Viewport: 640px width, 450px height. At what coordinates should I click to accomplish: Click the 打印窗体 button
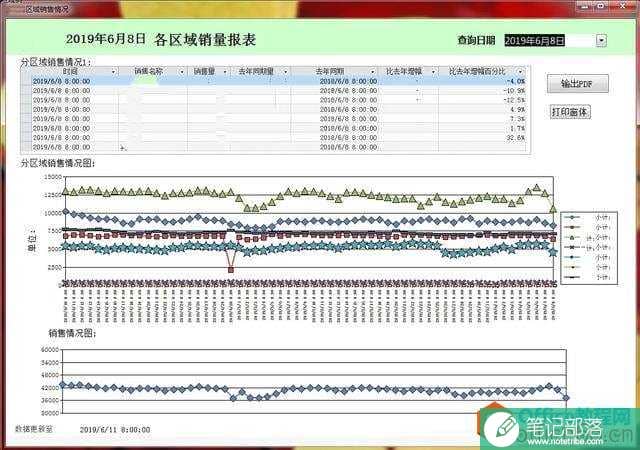tap(570, 112)
